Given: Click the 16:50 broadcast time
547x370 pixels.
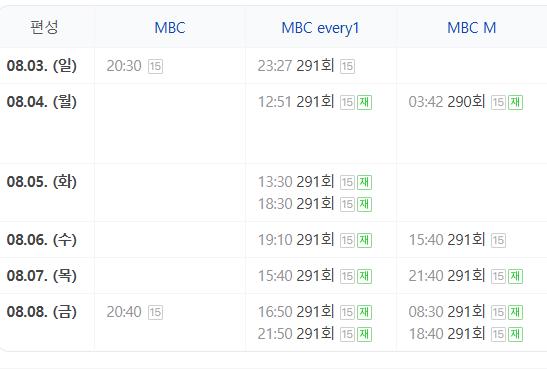Looking at the screenshot, I should click(275, 312).
